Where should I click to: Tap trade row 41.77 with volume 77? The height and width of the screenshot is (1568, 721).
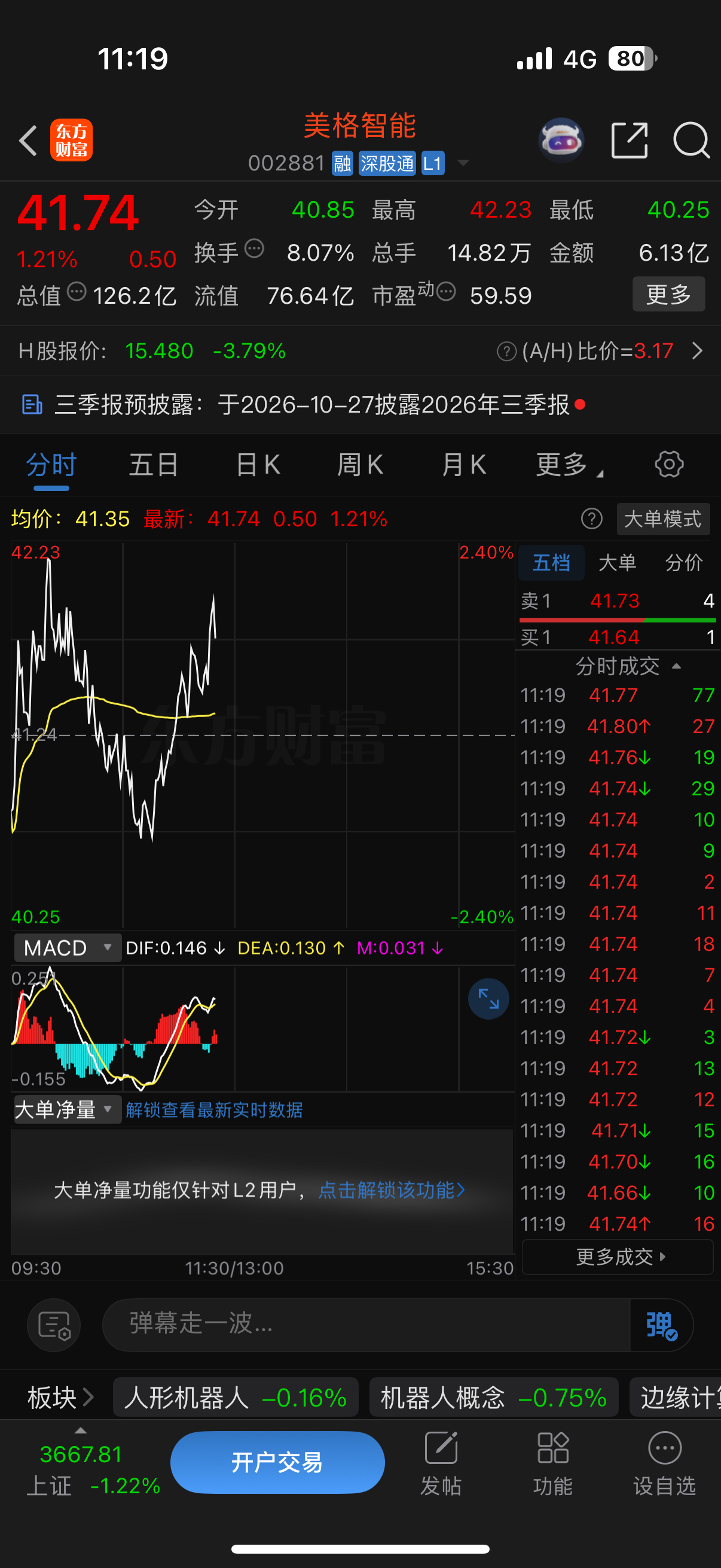click(x=618, y=695)
